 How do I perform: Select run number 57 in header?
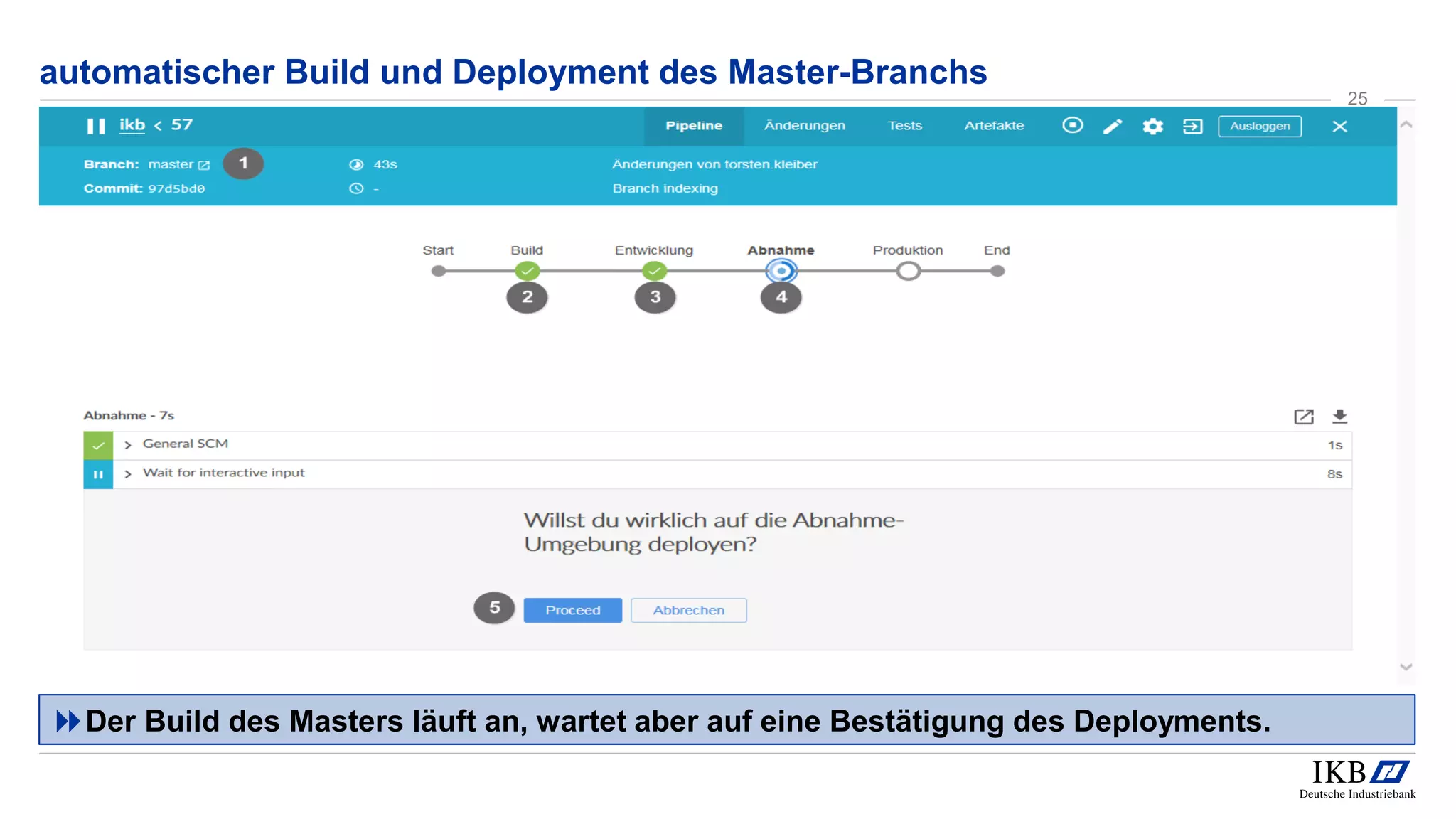pyautogui.click(x=182, y=125)
